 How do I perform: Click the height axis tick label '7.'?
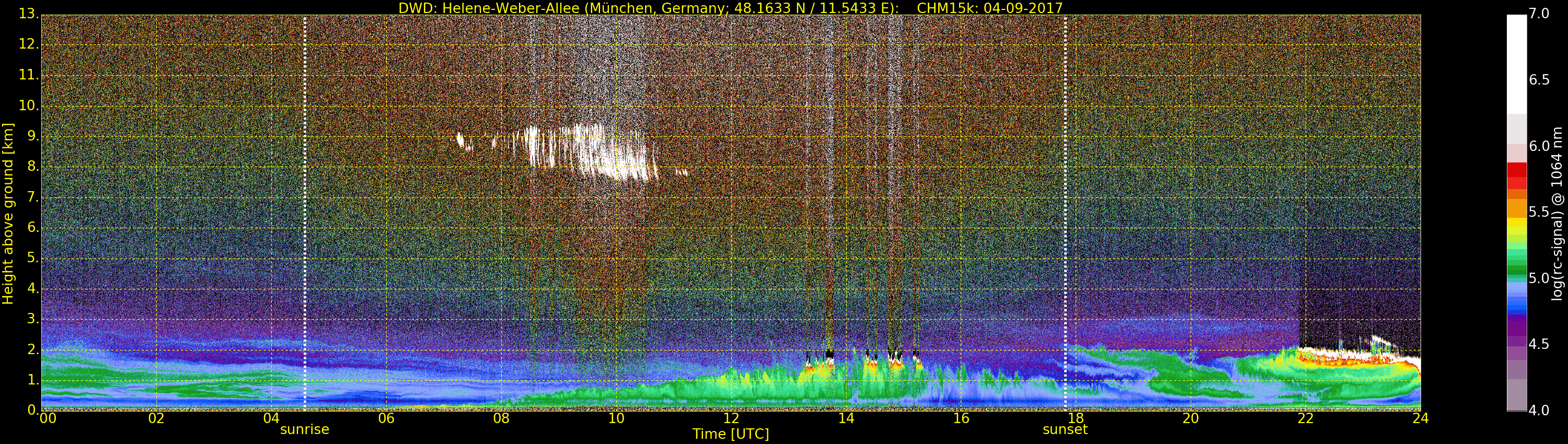33,196
